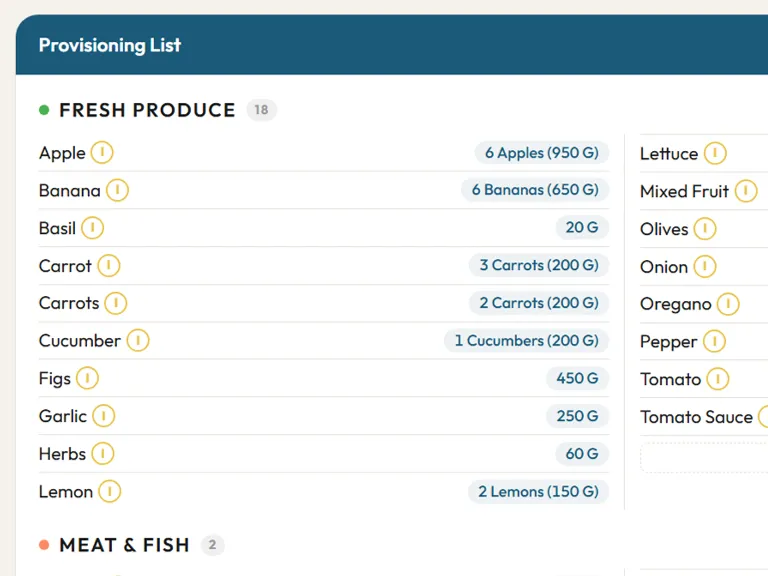Click the orange dot beside Meat & Fish
The width and height of the screenshot is (768, 576).
pos(44,545)
